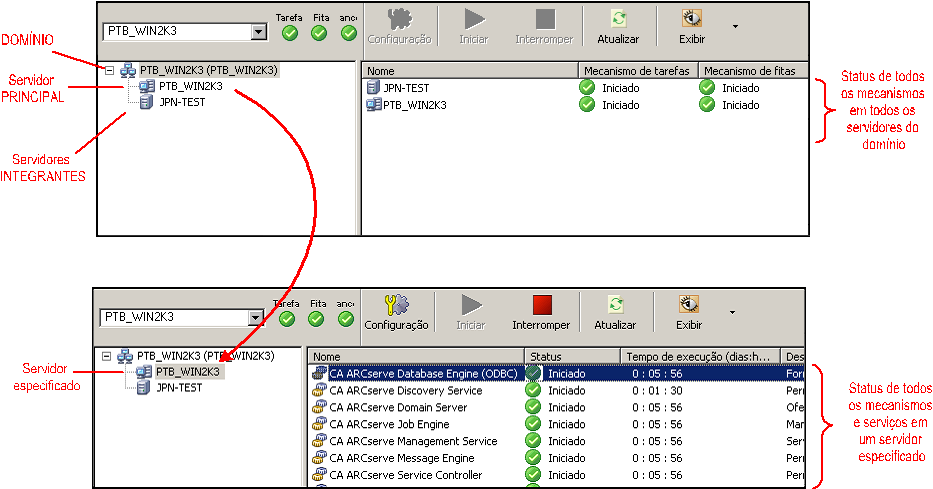This screenshot has height=489, width=933.
Task: Sort by Tempo de execução column
Action: tap(700, 357)
